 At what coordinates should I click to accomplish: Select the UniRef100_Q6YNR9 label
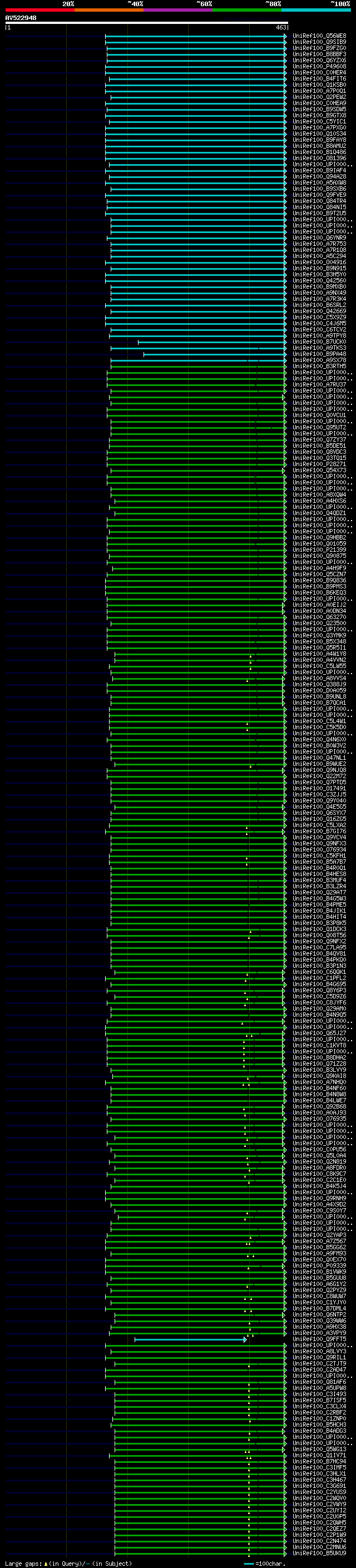pos(319,238)
